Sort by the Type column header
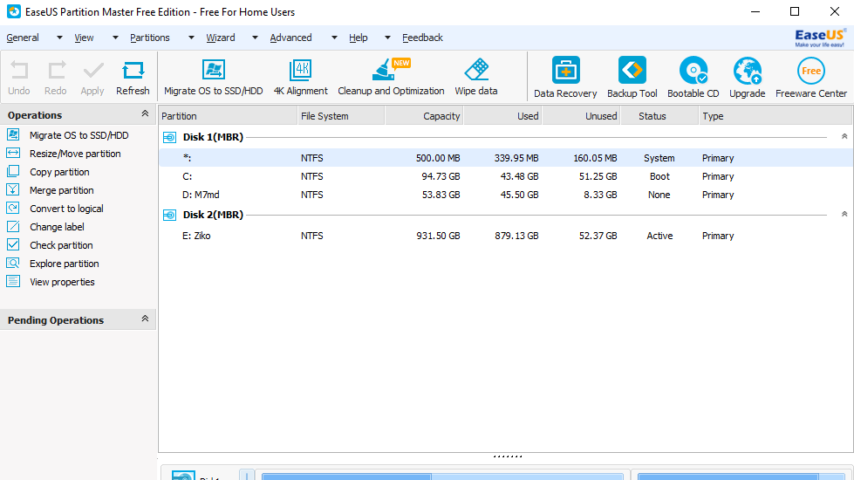Screen dimensions: 854x480 pyautogui.click(x=776, y=116)
